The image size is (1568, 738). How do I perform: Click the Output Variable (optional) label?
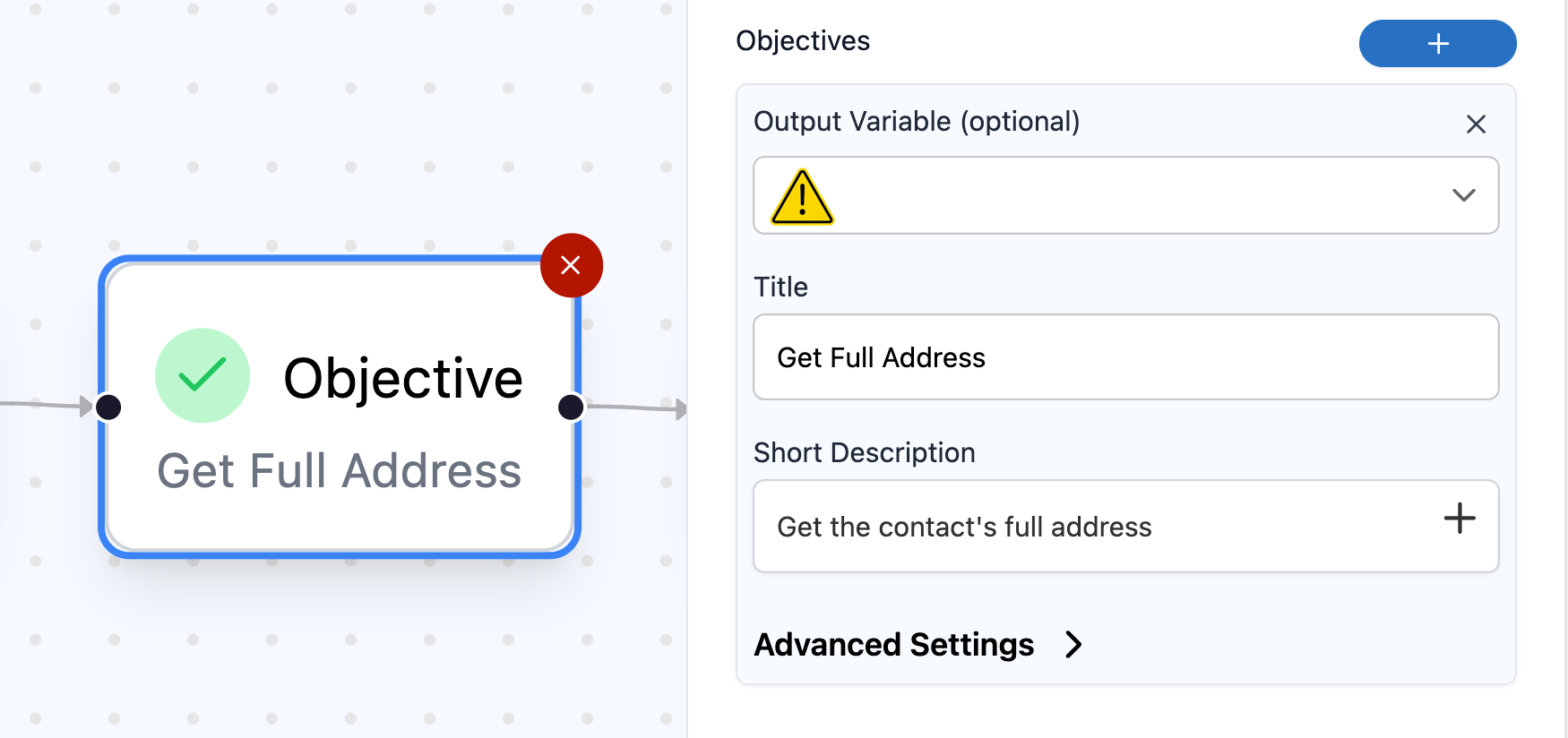(917, 122)
